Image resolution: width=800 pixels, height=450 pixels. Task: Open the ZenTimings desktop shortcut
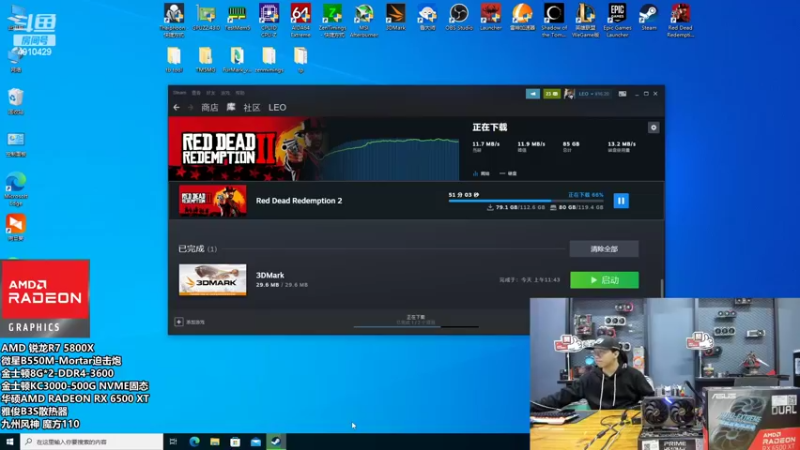[332, 20]
